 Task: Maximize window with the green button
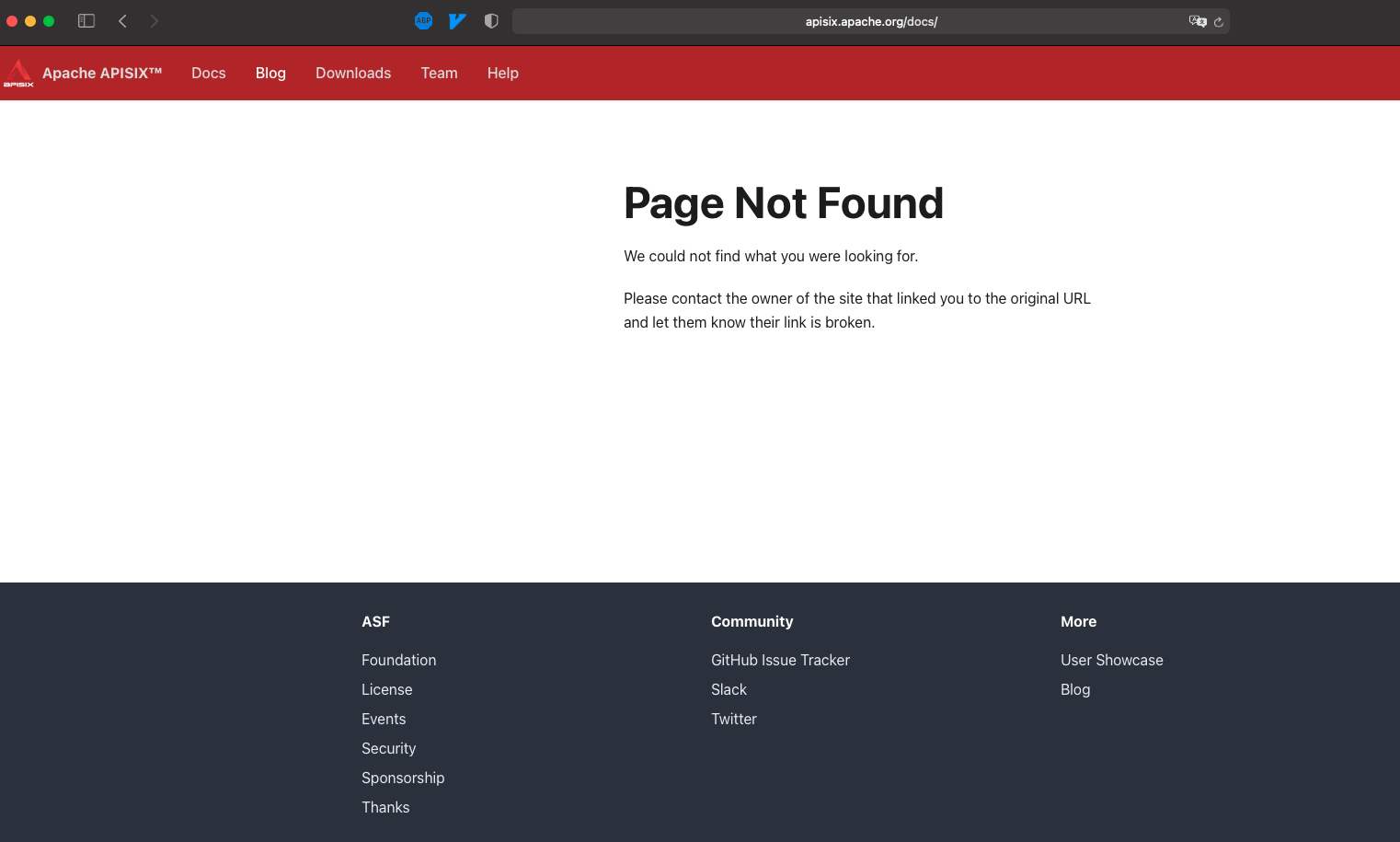[x=49, y=21]
